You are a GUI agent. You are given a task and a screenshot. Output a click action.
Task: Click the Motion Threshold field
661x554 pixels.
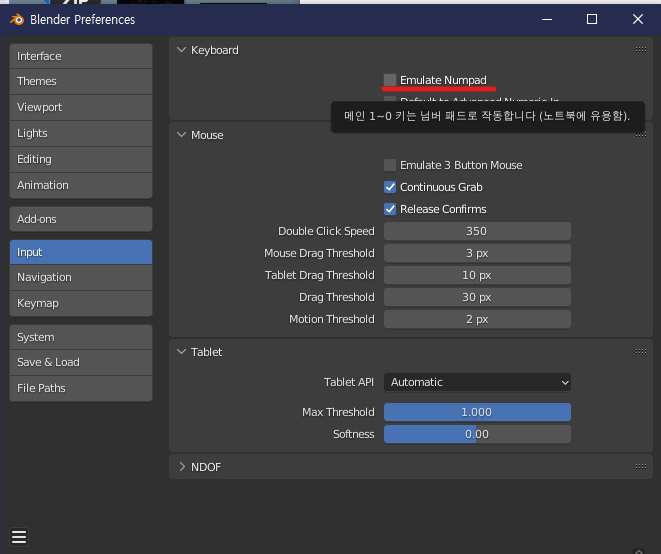pyautogui.click(x=477, y=319)
